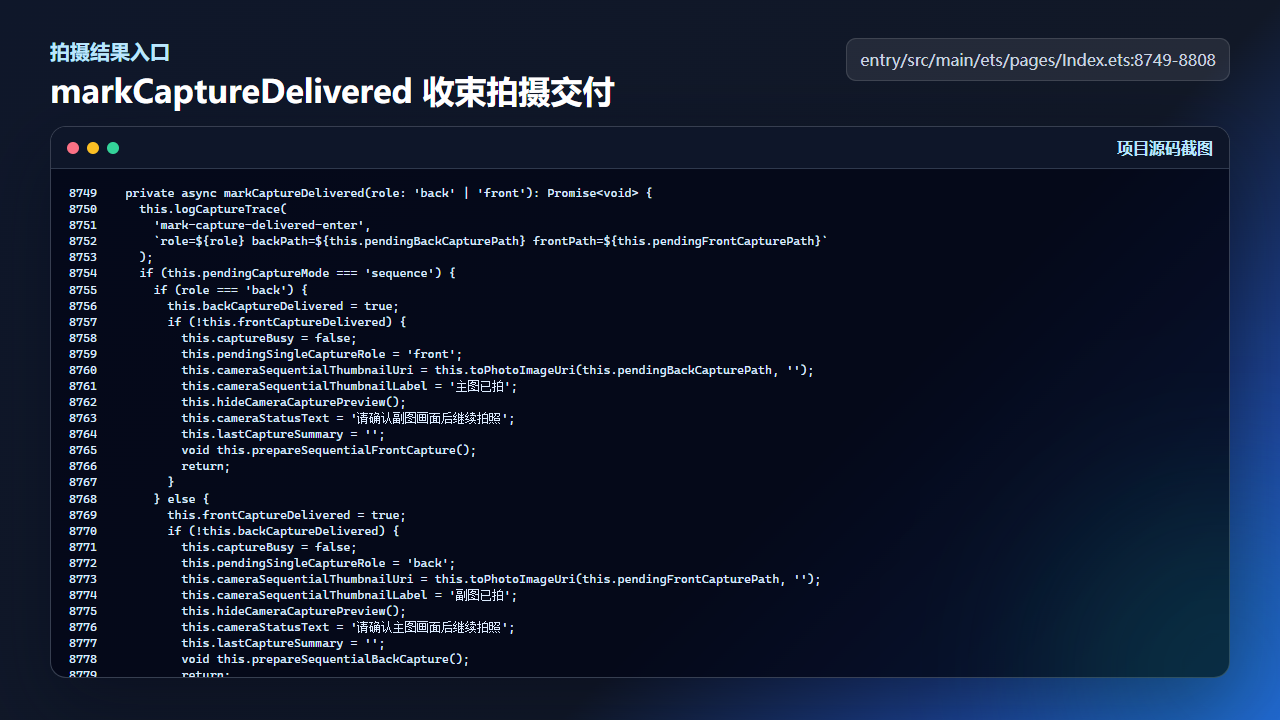Click the backCaptureDelivered = true line

tap(283, 306)
